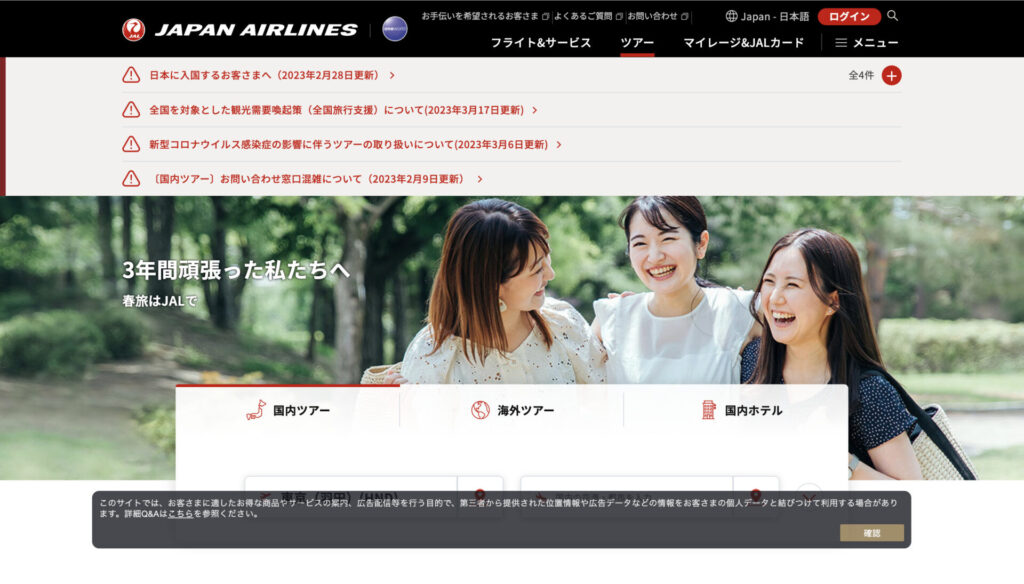
Task: Click the JAL crane logo icon
Action: (133, 29)
